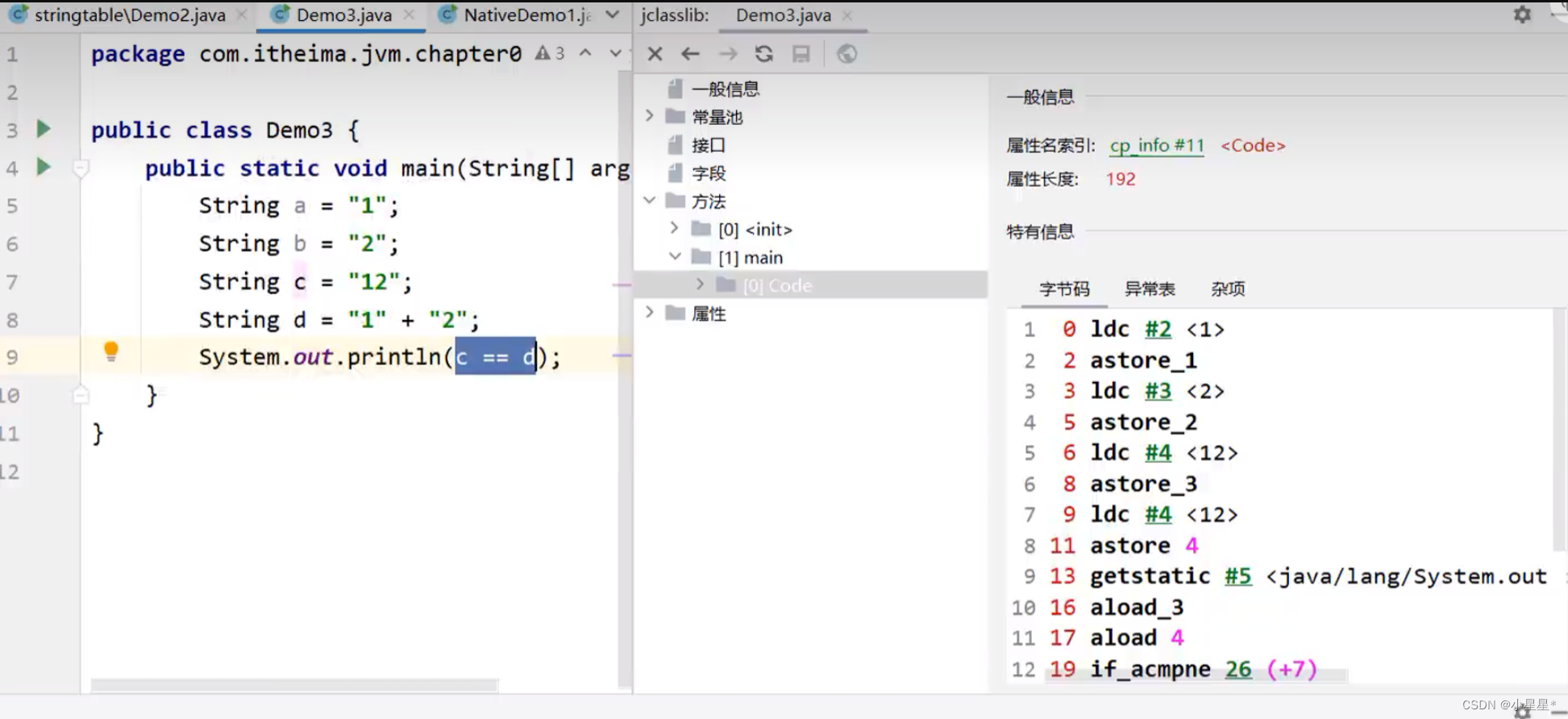
Task: Fold the main method body in gutter
Action: (x=81, y=168)
